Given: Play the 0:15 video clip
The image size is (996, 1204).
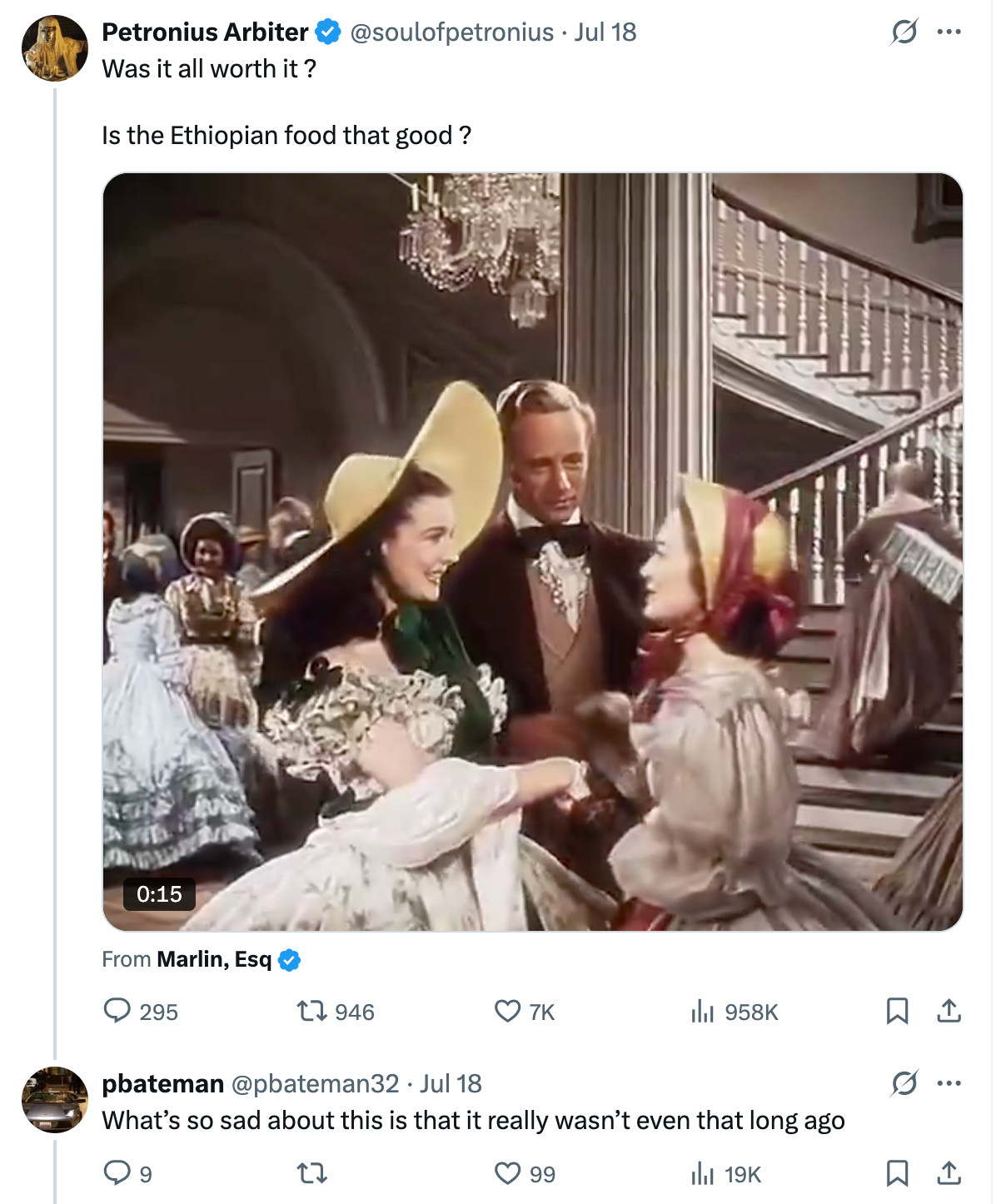Looking at the screenshot, I should coord(533,551).
